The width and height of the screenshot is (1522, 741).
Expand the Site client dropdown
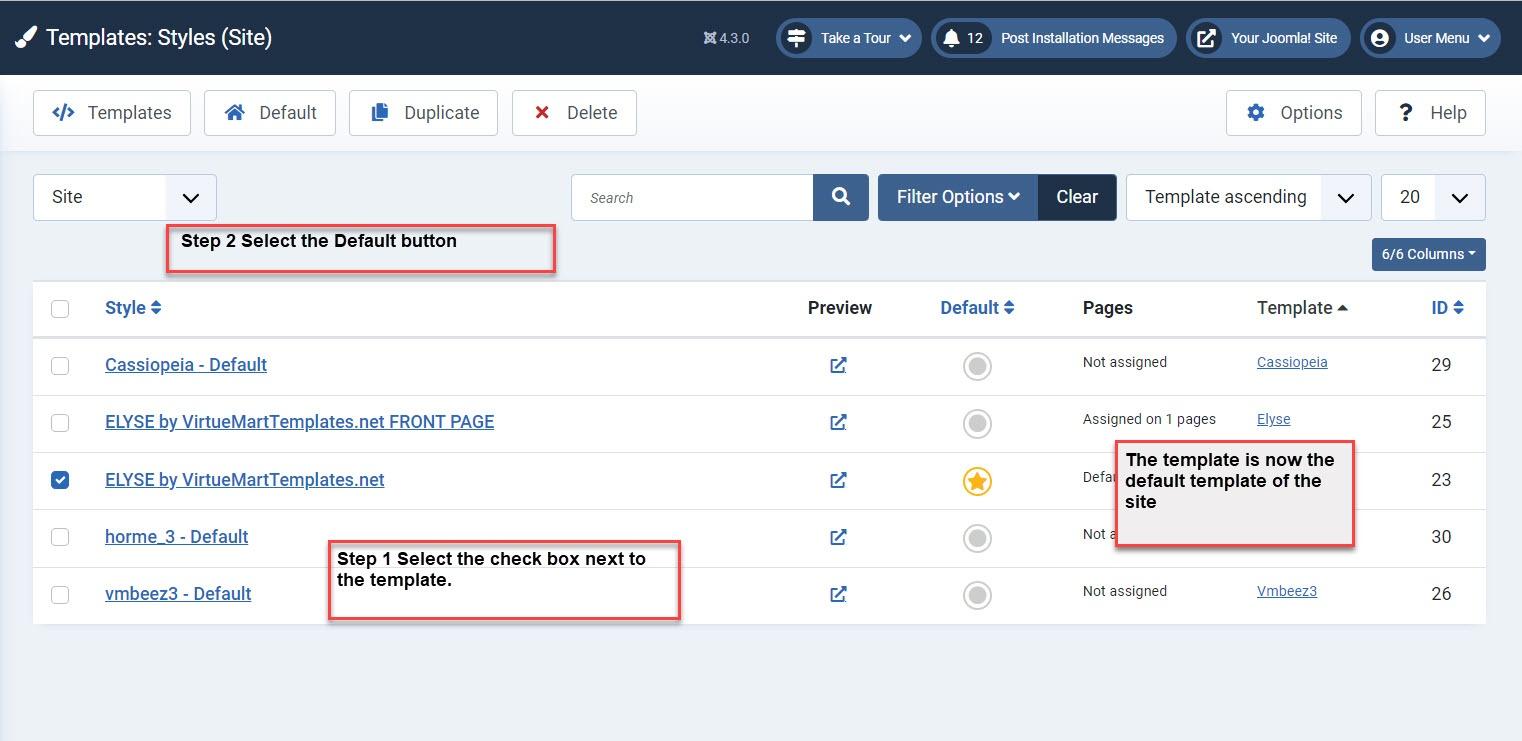[x=125, y=197]
